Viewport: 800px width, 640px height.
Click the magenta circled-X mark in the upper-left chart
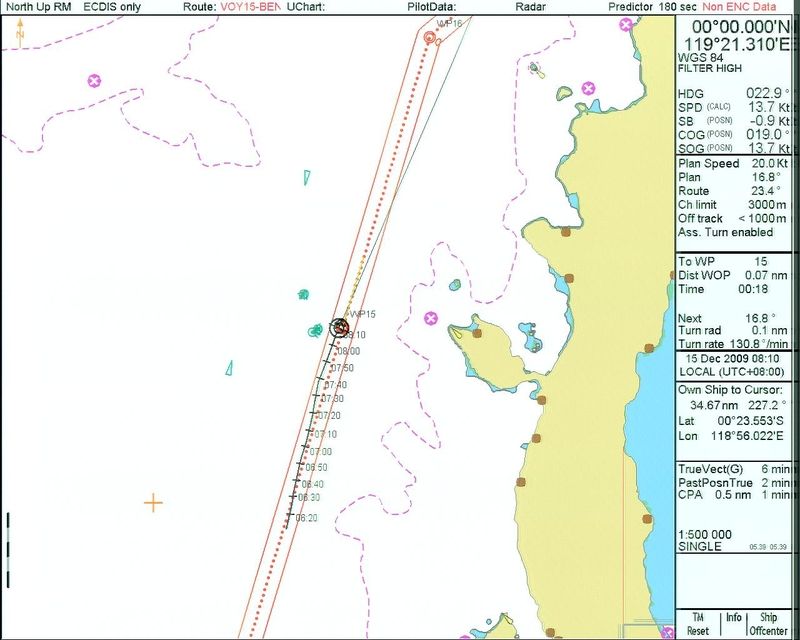(x=95, y=80)
